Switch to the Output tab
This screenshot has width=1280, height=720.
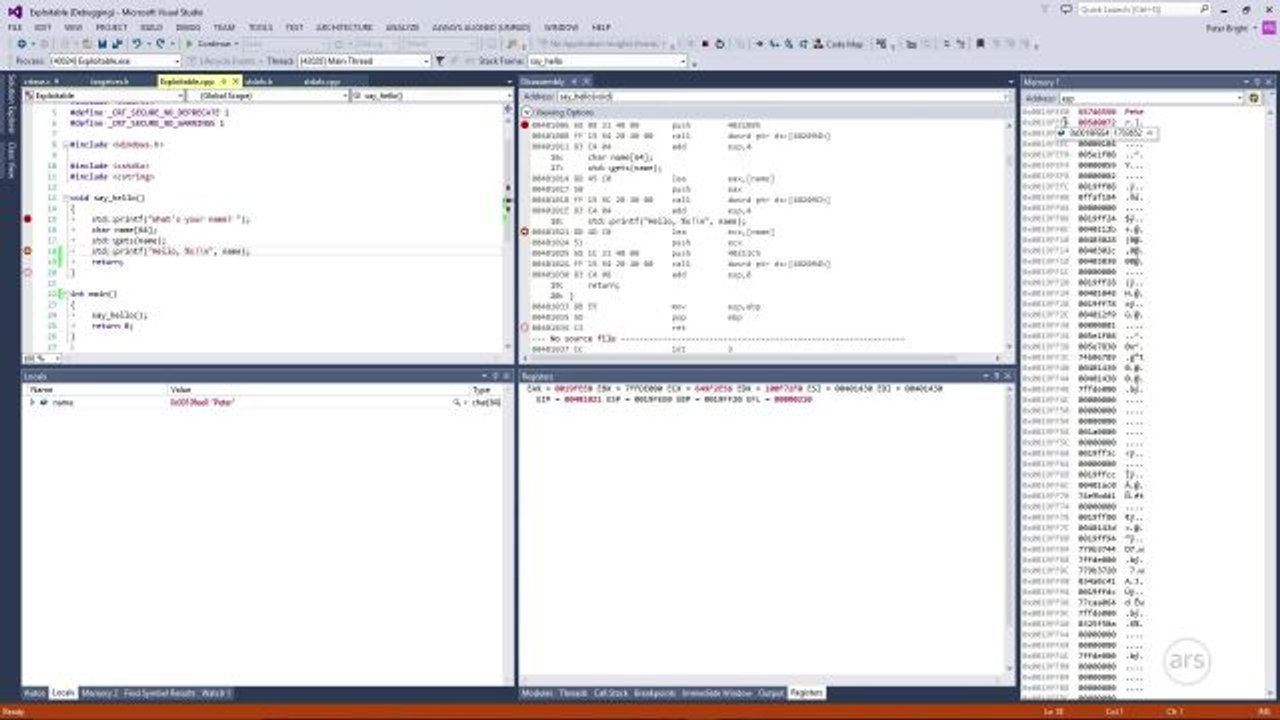pos(771,693)
